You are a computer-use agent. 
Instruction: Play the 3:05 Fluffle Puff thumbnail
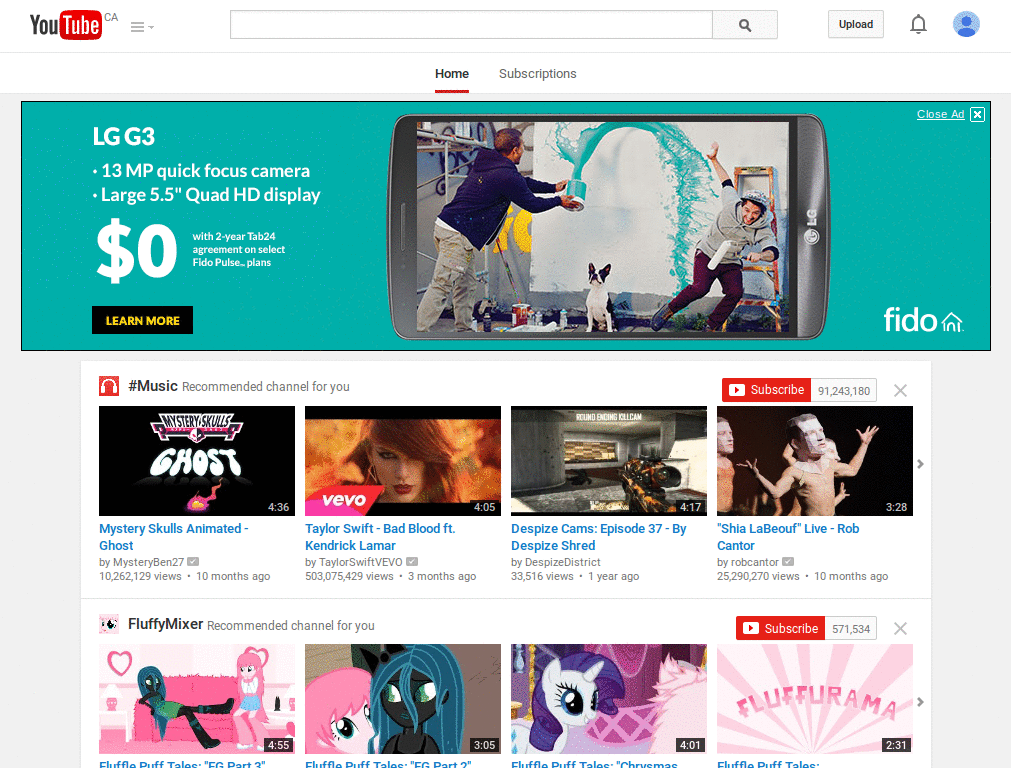coord(403,699)
